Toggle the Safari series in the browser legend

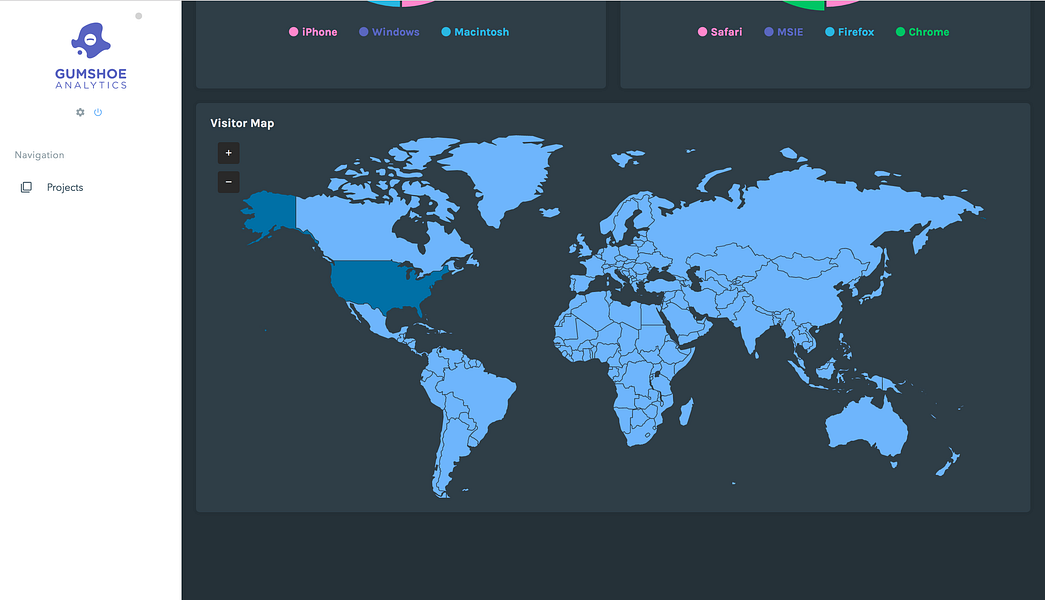(x=720, y=31)
